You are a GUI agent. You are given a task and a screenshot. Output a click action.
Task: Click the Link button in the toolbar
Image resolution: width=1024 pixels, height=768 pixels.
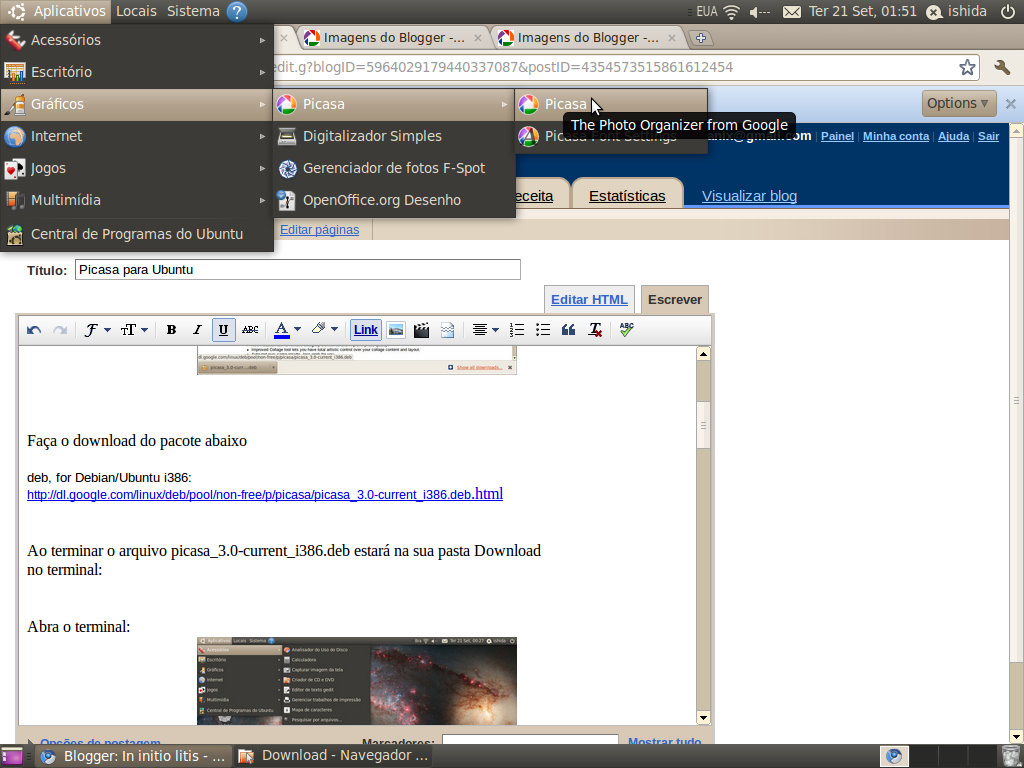point(366,330)
